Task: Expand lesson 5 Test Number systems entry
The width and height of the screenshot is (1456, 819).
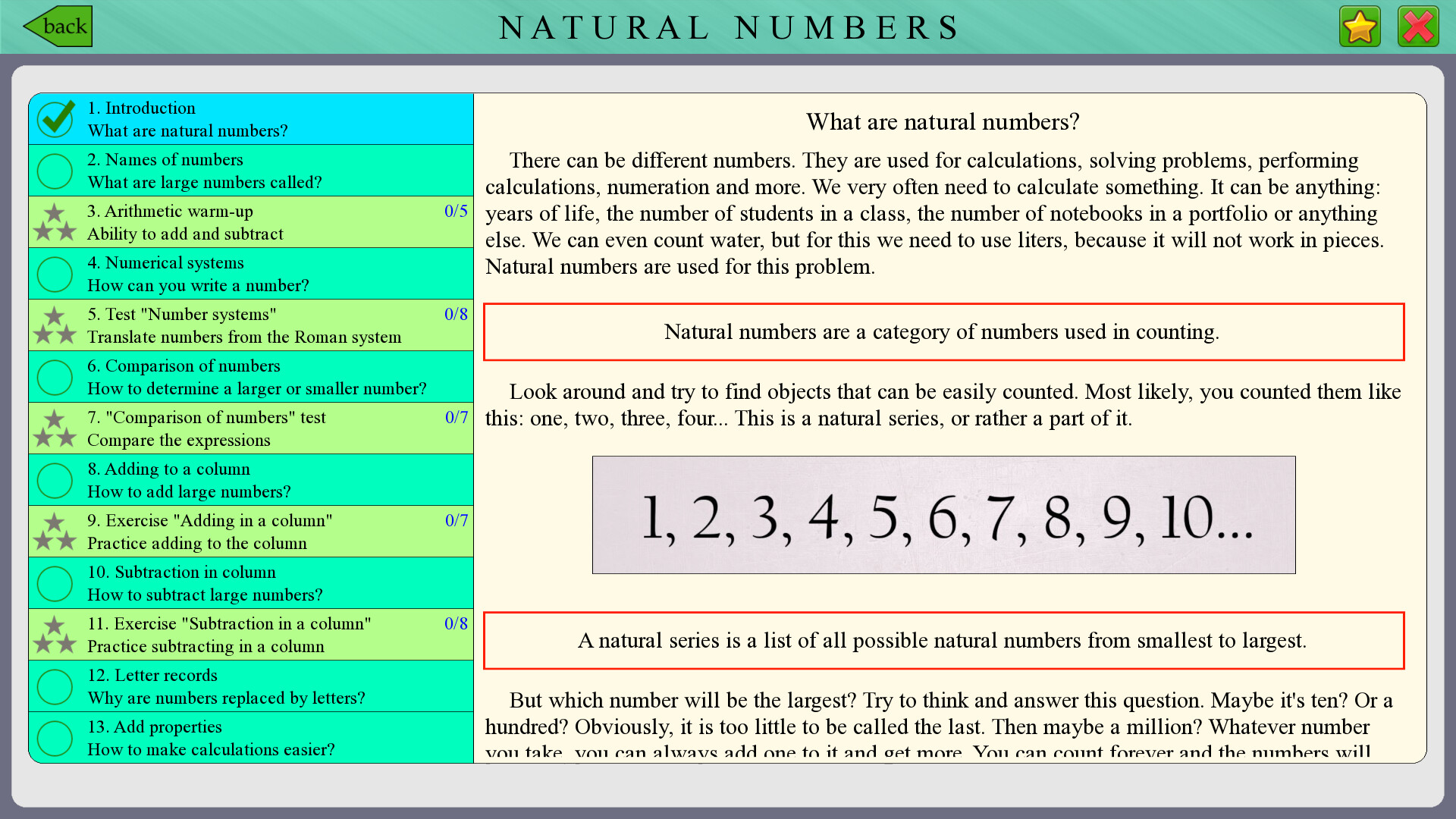Action: pyautogui.click(x=252, y=327)
